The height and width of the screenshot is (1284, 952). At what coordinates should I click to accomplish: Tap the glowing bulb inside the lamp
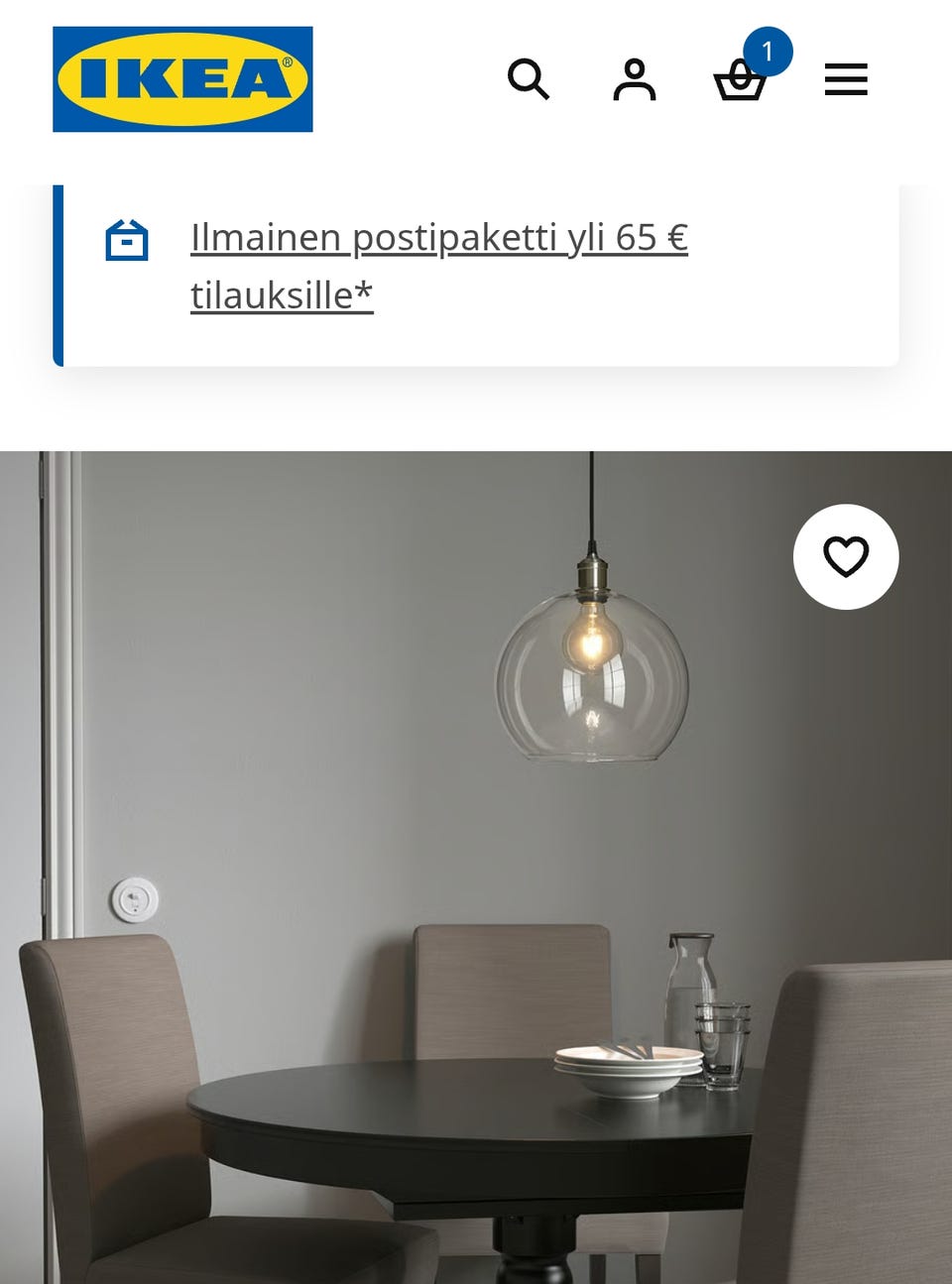tap(586, 640)
